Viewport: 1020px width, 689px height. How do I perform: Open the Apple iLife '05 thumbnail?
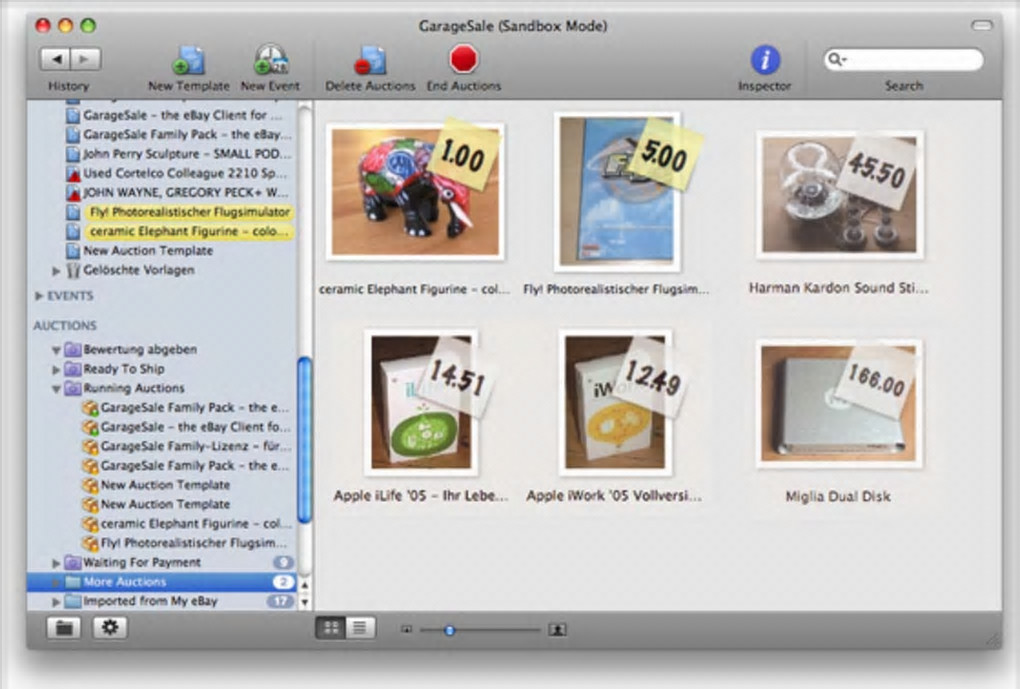coord(421,402)
